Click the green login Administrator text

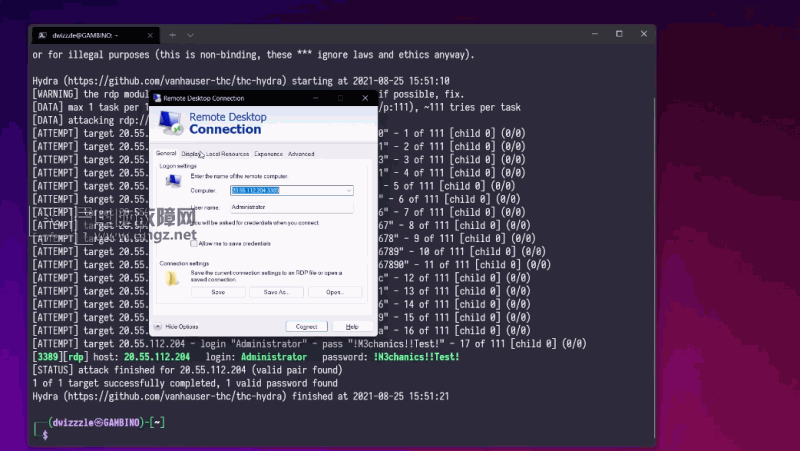click(x=274, y=357)
